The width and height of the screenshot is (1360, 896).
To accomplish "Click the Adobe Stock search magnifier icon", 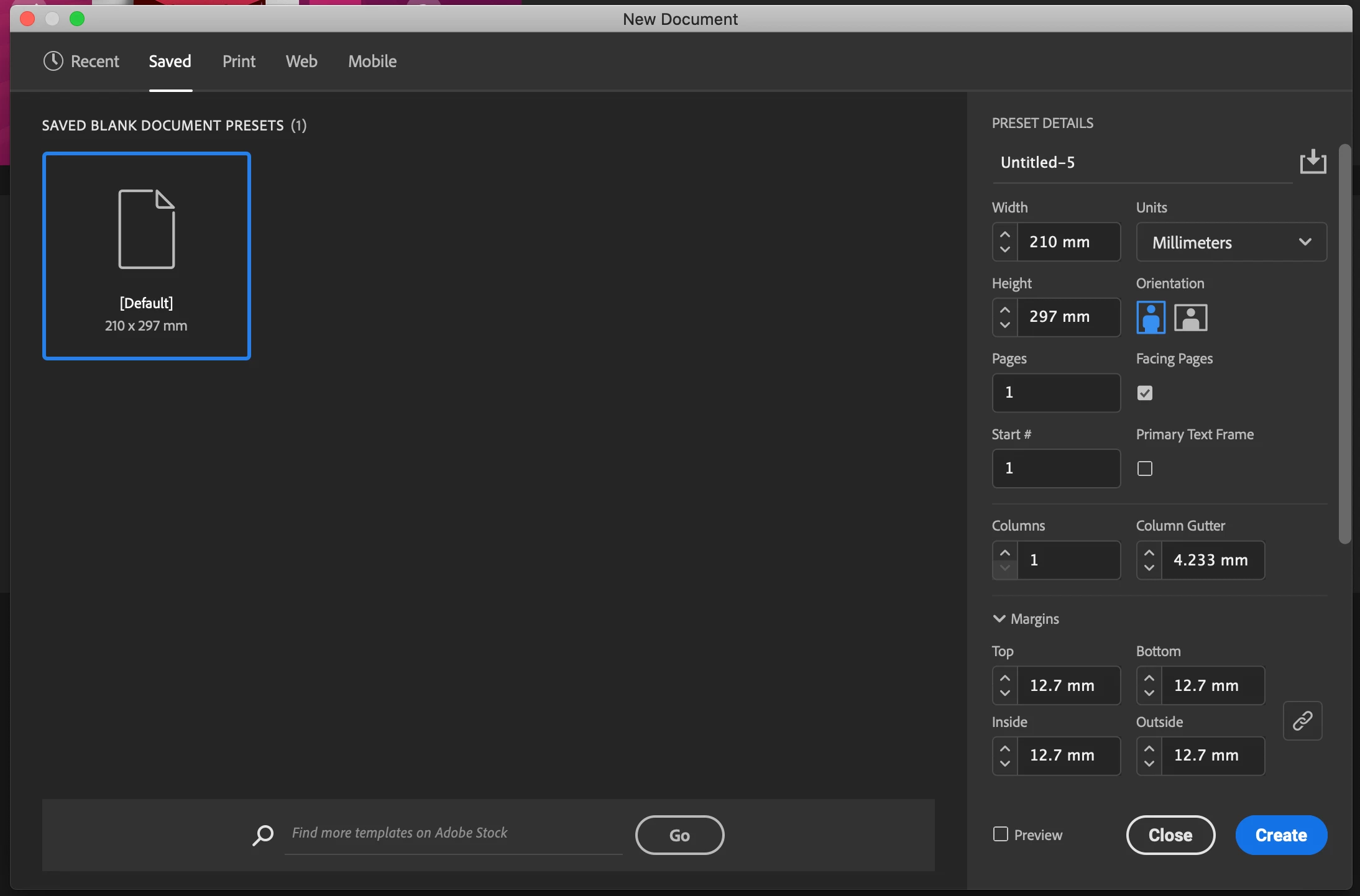I will point(263,834).
